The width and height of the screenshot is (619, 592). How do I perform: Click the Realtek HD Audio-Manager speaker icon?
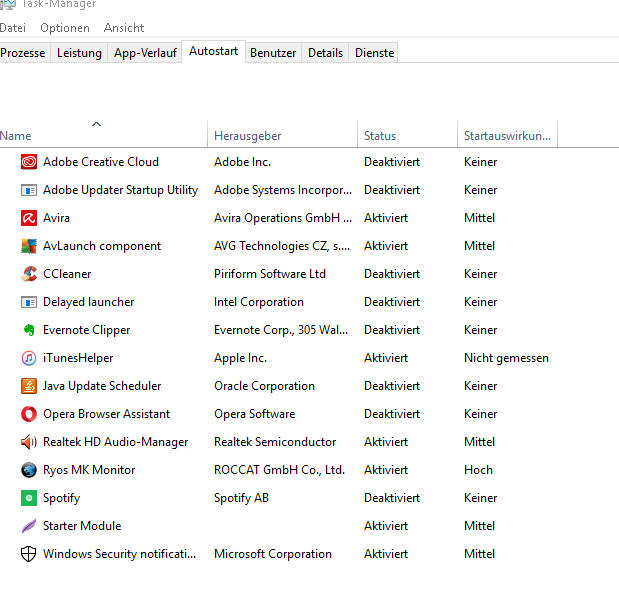coord(29,442)
